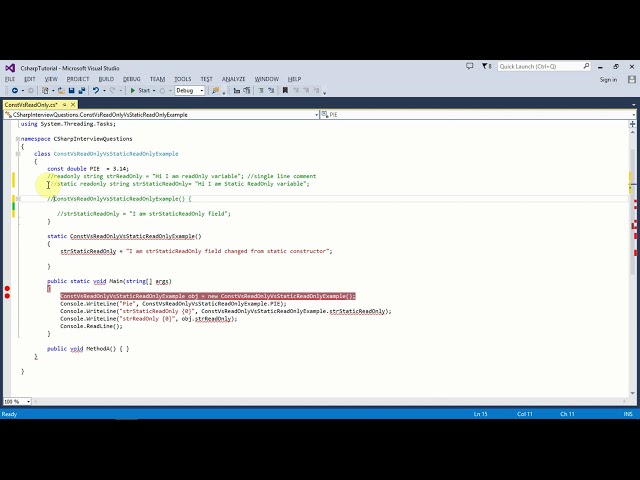640x480 pixels.
Task: Open the Navigate Backward history dropdown arrow
Action: [22, 91]
